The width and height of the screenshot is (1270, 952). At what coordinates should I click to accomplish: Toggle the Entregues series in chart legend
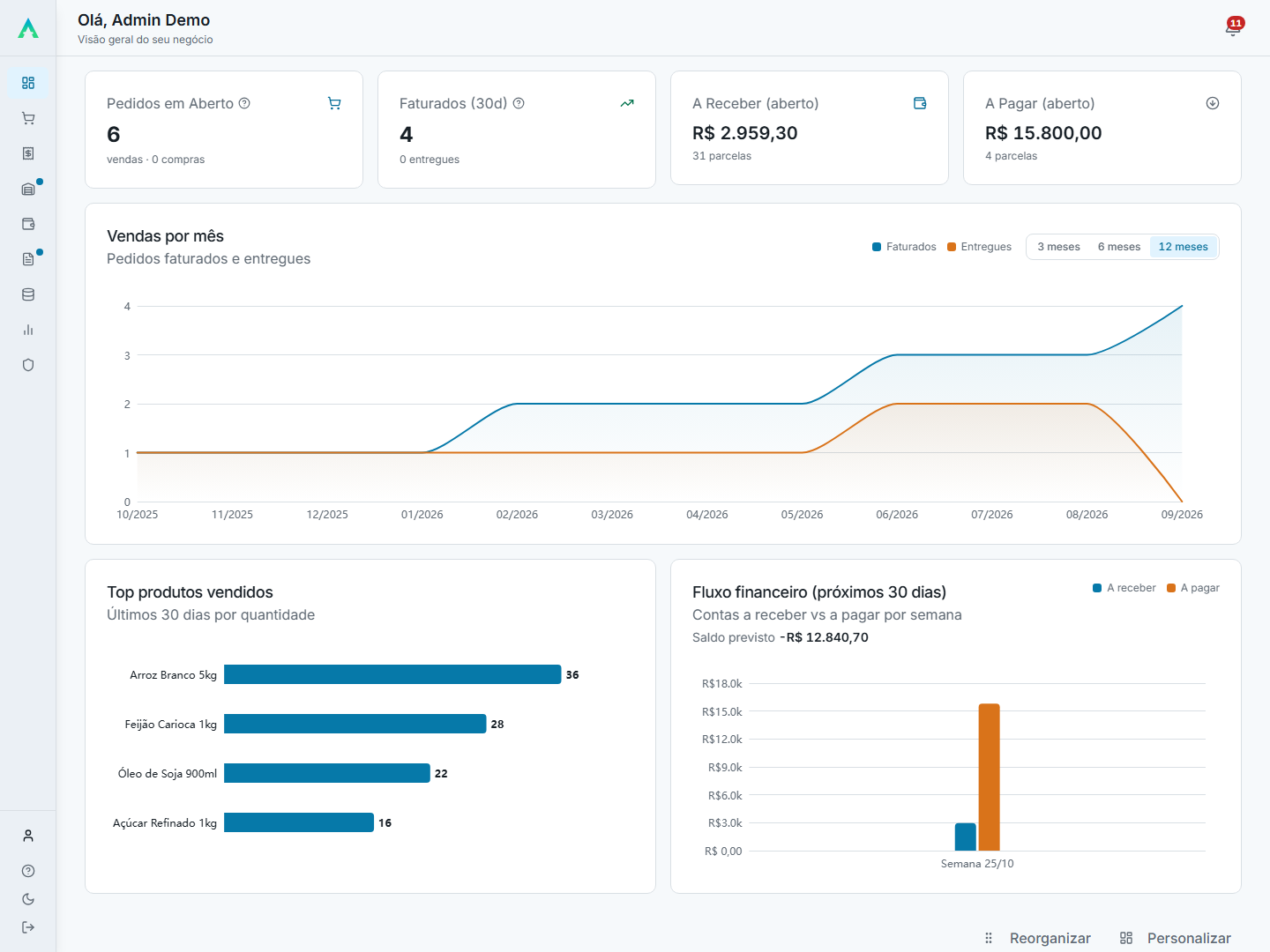(979, 247)
